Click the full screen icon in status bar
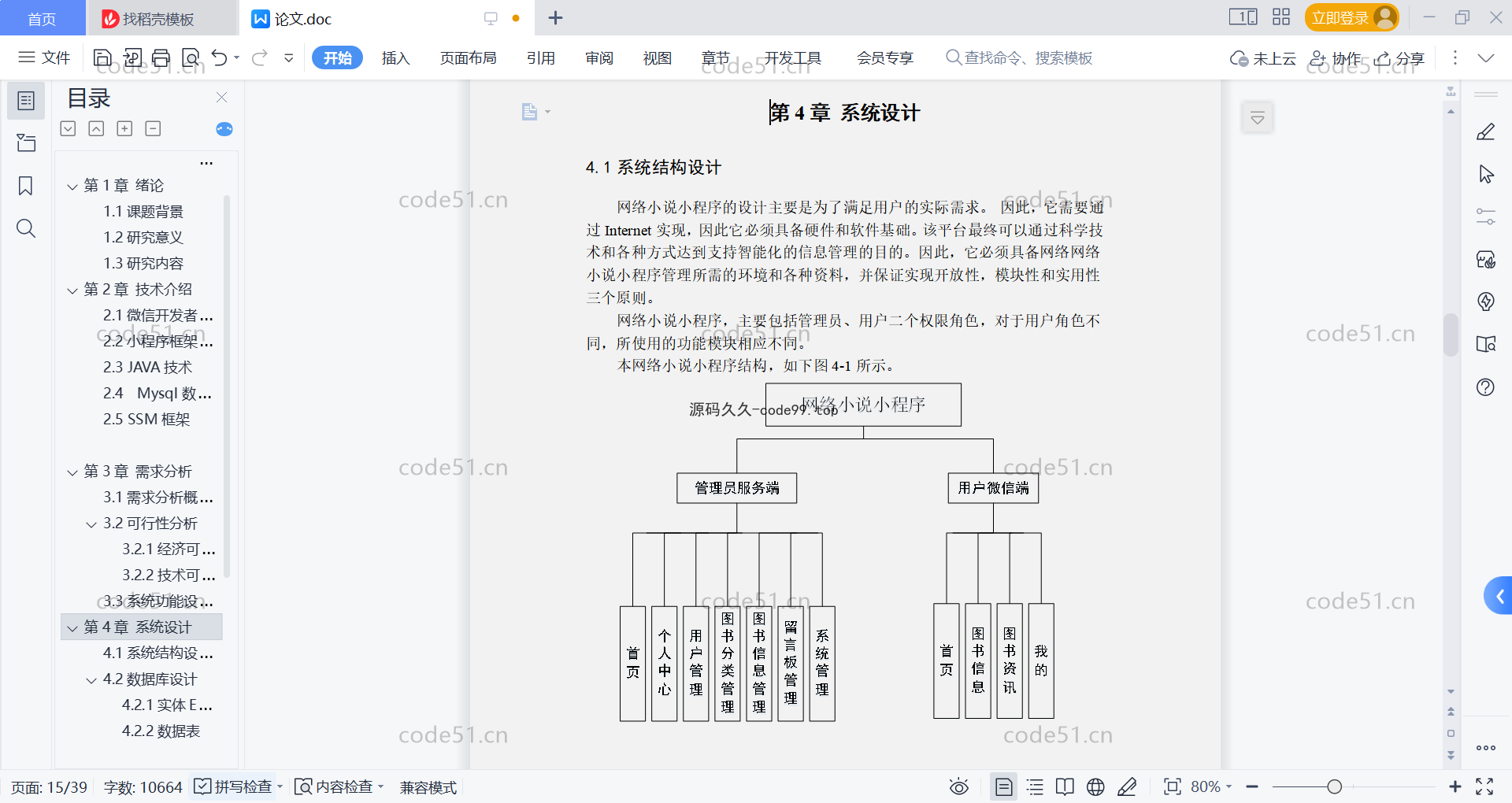Image resolution: width=1512 pixels, height=803 pixels. click(x=1484, y=786)
